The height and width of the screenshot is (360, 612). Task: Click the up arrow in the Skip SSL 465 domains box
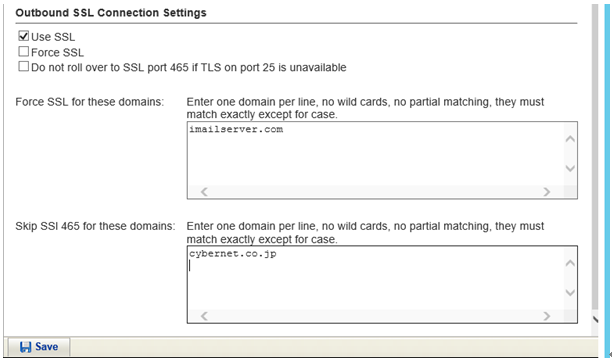pyautogui.click(x=570, y=263)
